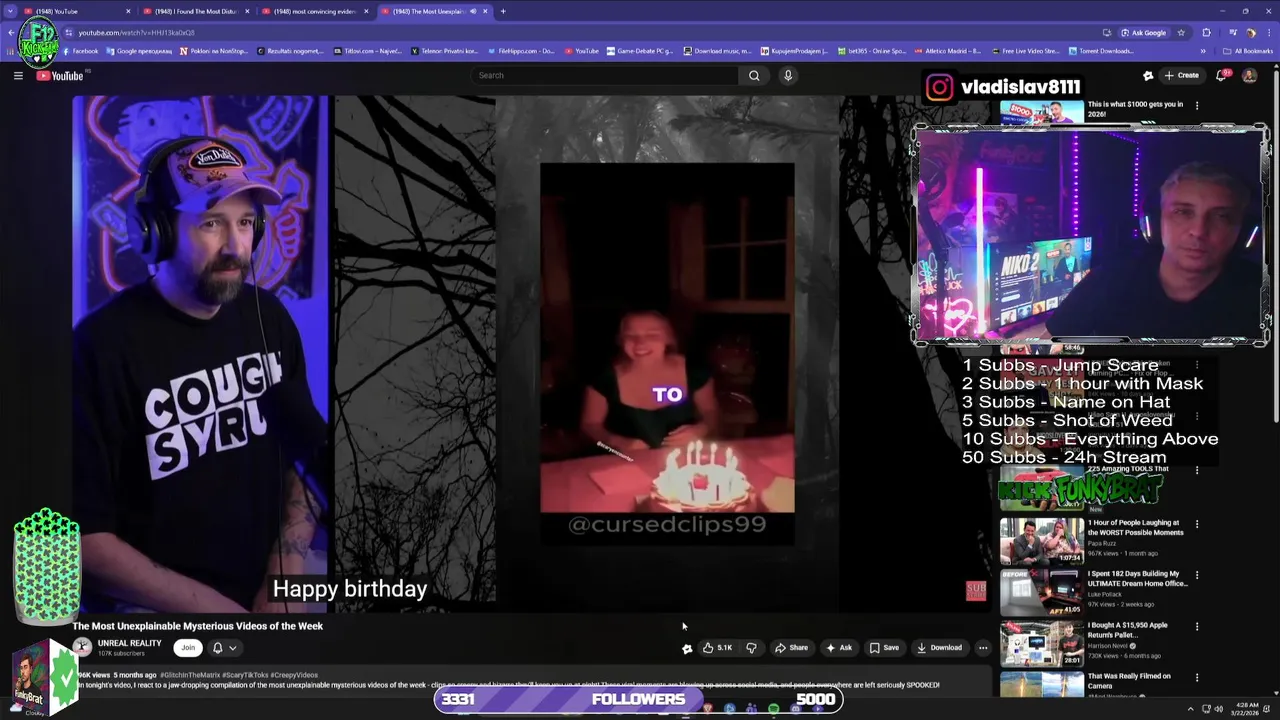The height and width of the screenshot is (720, 1280).
Task: Bookmark this page with star icon
Action: point(1181,32)
